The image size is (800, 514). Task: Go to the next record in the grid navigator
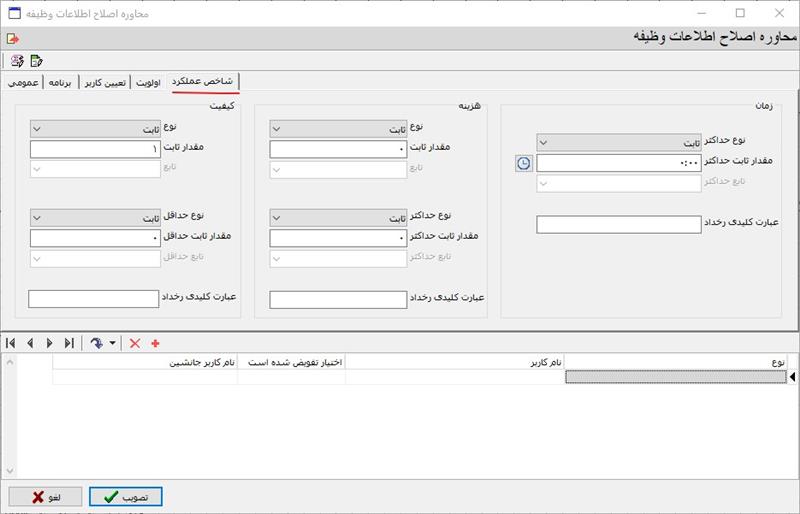(x=49, y=343)
